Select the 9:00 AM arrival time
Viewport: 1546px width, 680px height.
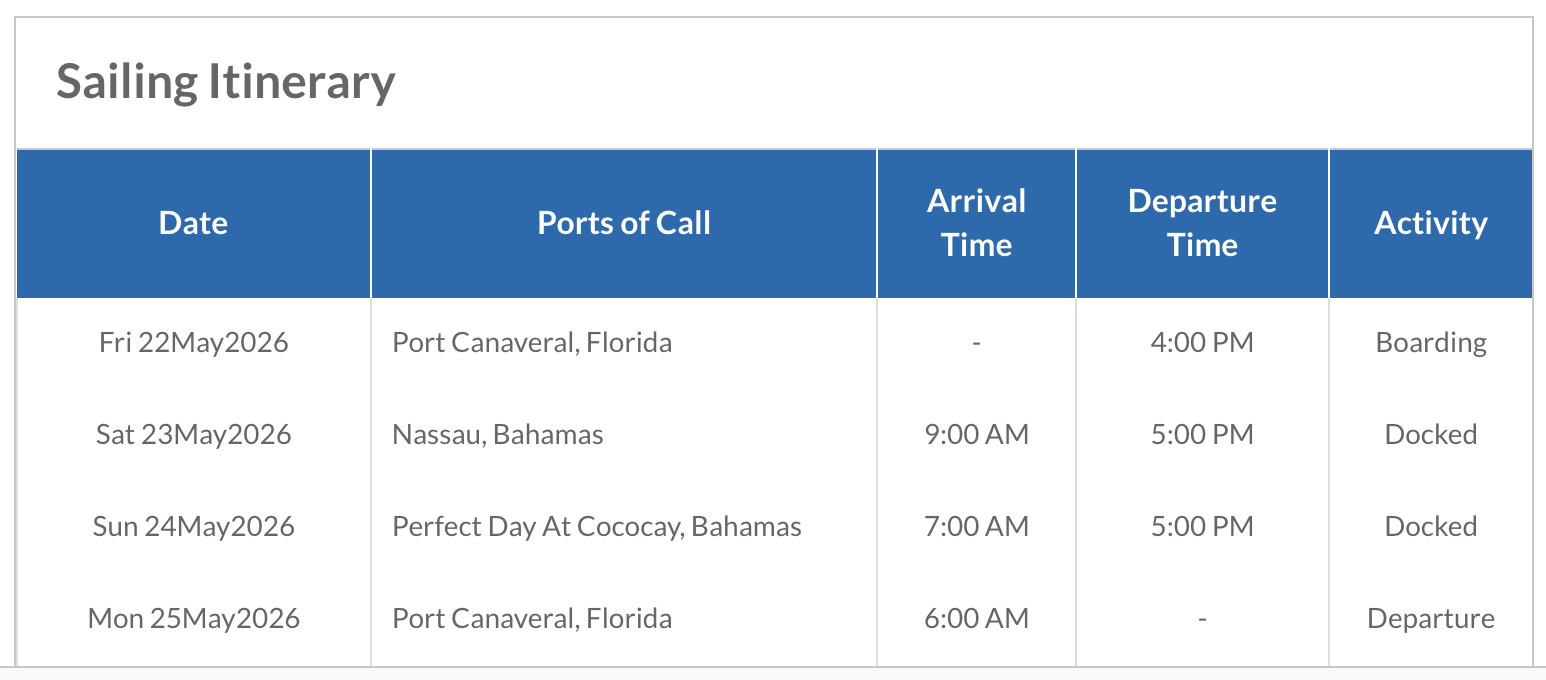pyautogui.click(x=976, y=435)
